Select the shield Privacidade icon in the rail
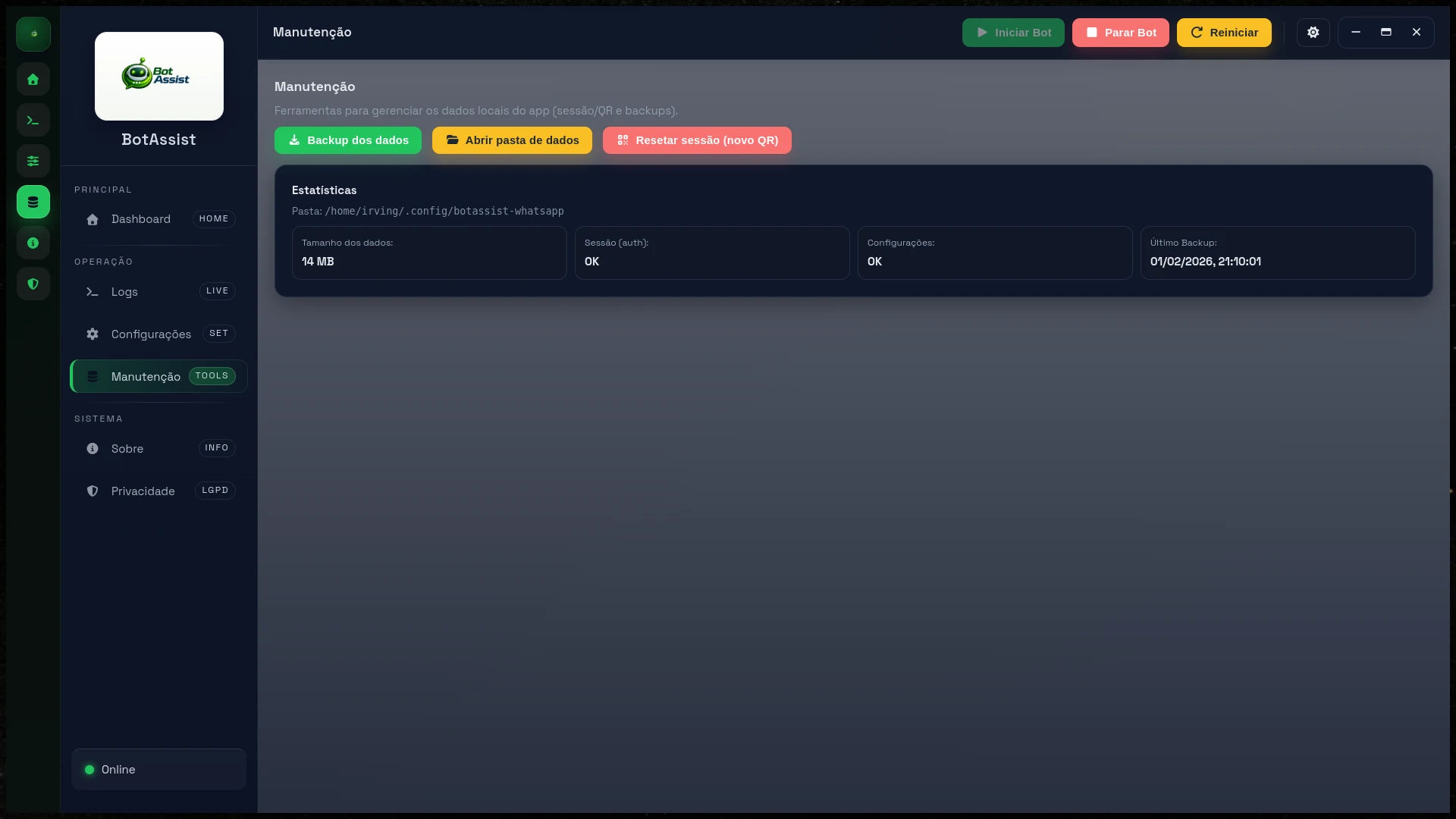Screen dimensions: 1456x819 [x=33, y=284]
